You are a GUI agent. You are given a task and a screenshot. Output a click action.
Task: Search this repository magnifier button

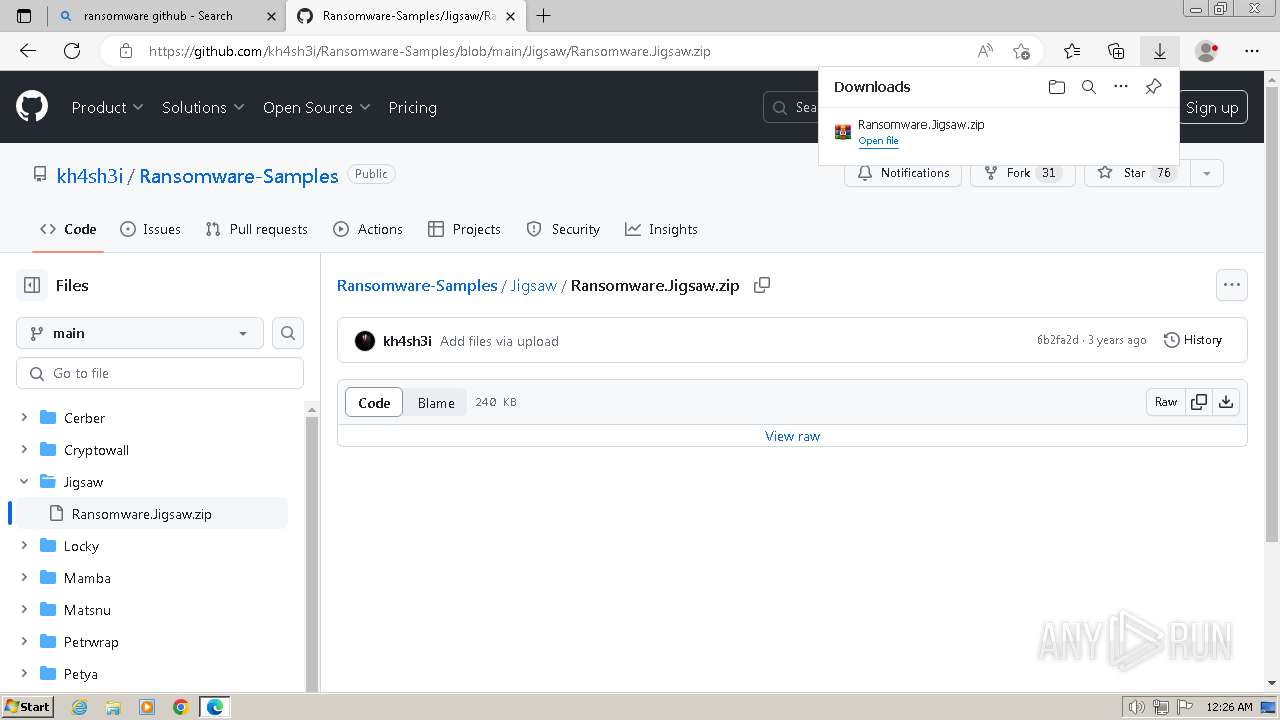tap(288, 333)
